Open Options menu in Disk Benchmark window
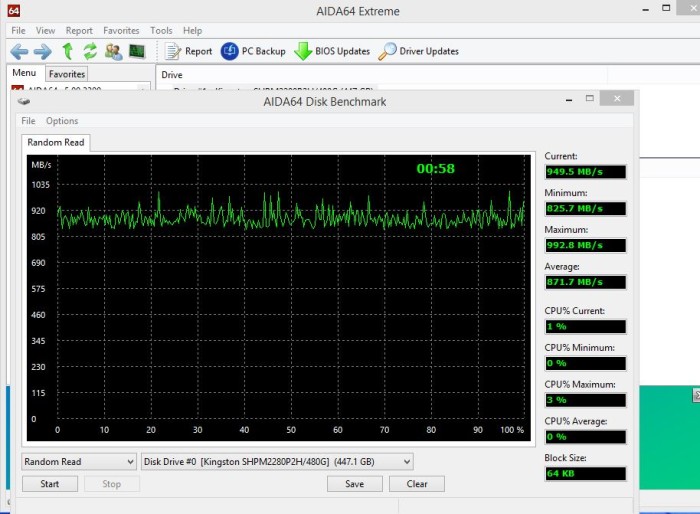Viewport: 700px width, 514px height. (62, 121)
